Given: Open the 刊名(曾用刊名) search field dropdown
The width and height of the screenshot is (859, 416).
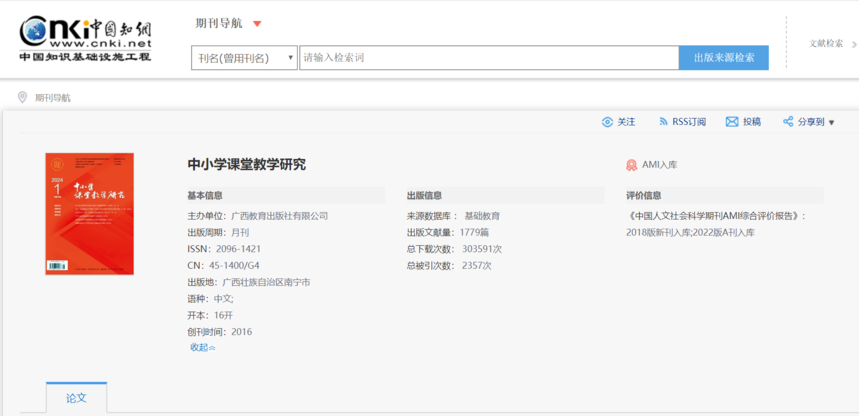Looking at the screenshot, I should point(244,58).
